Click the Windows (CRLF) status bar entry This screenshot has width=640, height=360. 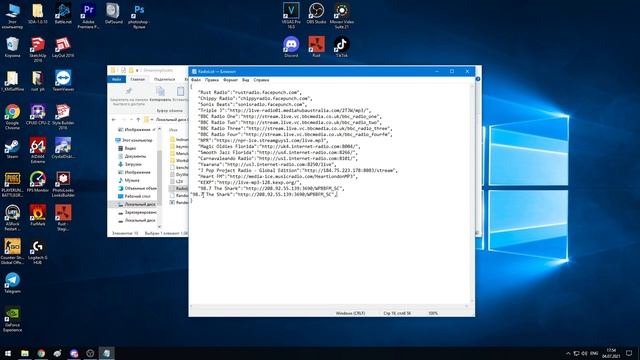pyautogui.click(x=350, y=313)
